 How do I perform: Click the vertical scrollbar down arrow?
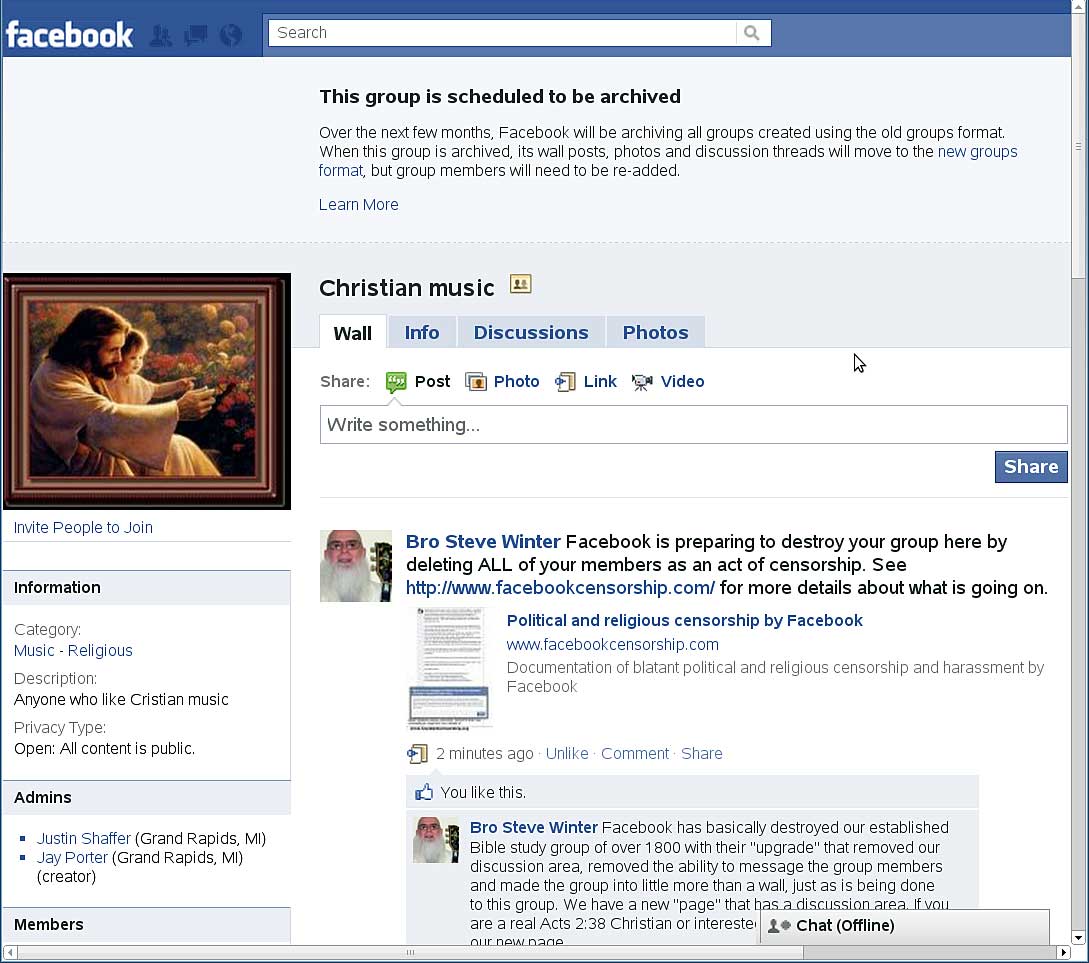pyautogui.click(x=1079, y=938)
